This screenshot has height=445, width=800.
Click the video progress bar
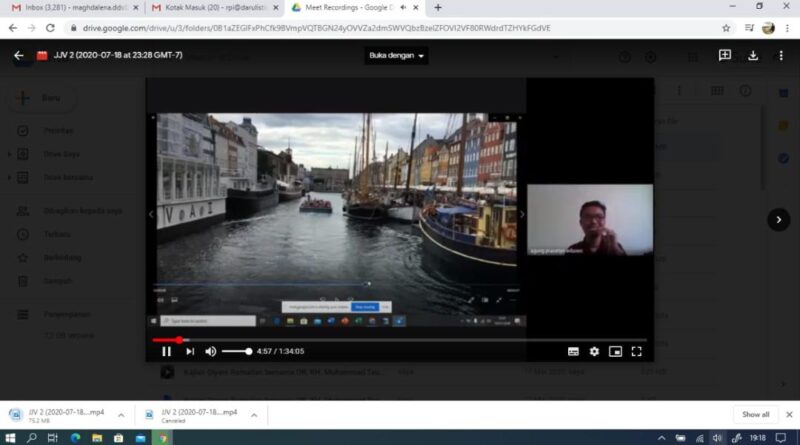tap(400, 340)
